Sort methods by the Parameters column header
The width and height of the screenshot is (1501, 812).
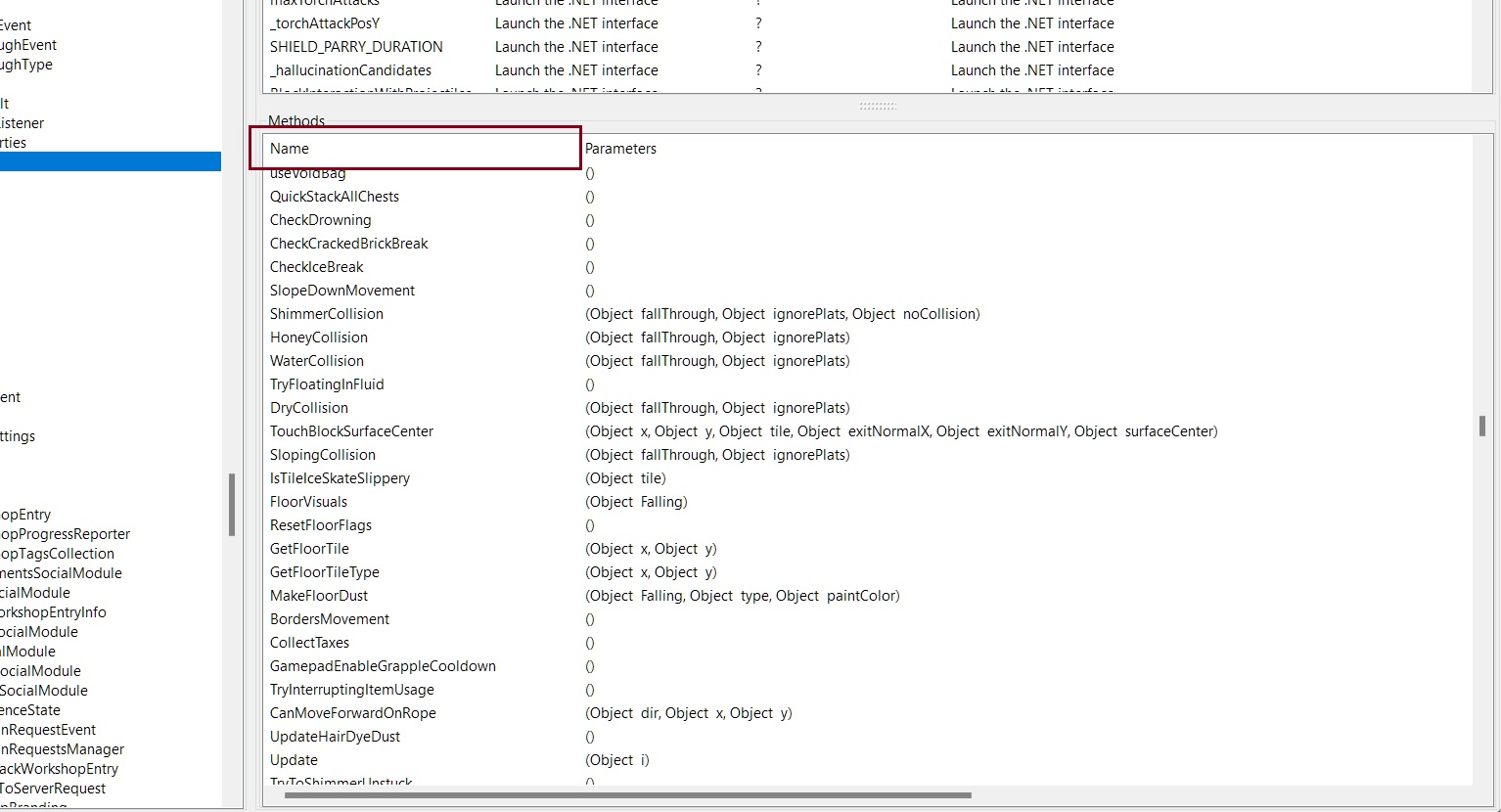tap(620, 149)
